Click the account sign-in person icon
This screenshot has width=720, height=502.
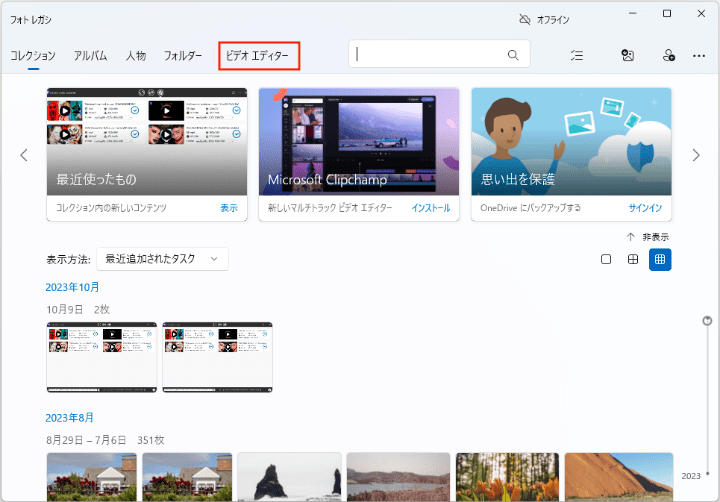coord(669,56)
